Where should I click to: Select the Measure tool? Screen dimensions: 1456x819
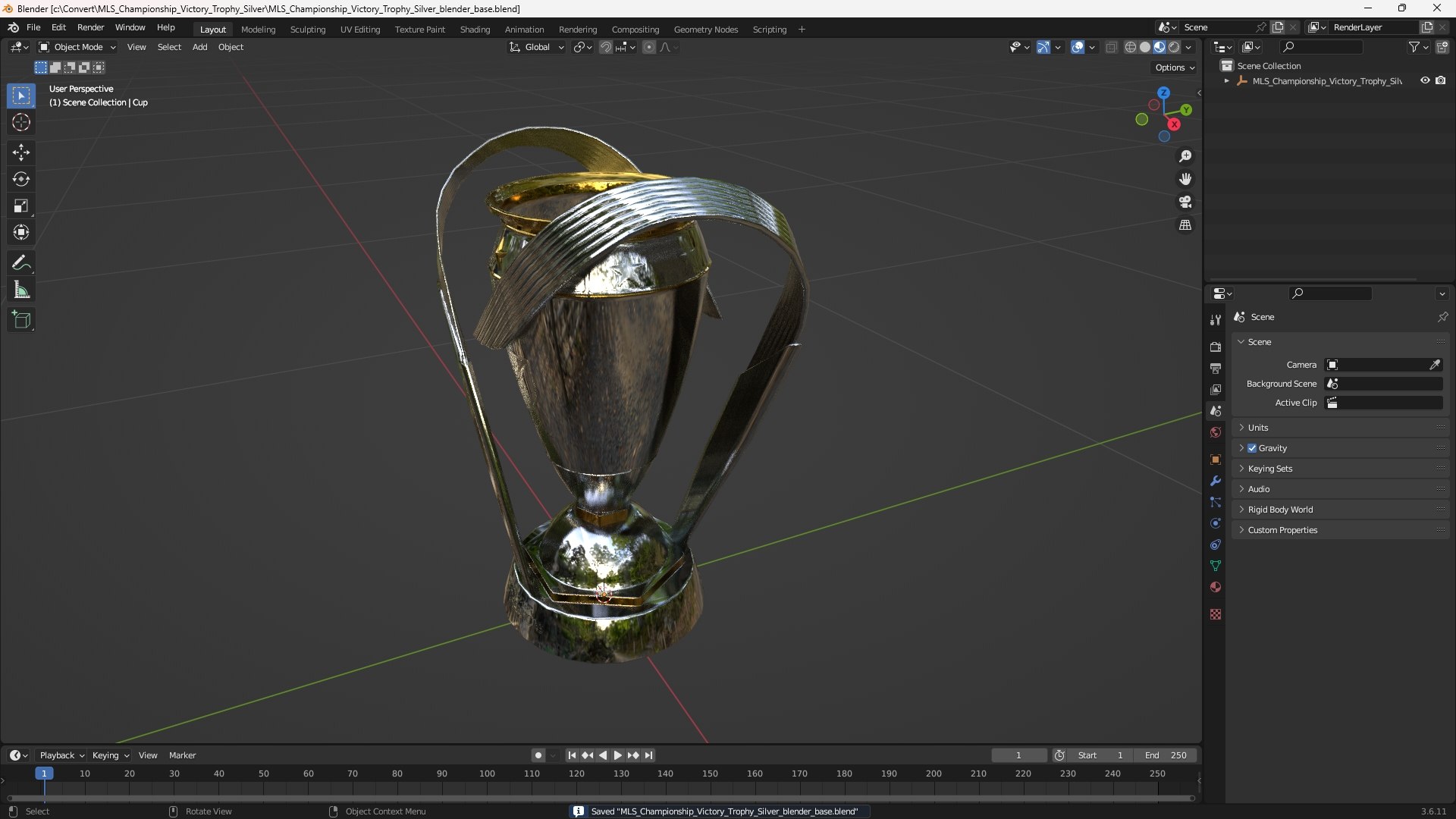(x=21, y=290)
